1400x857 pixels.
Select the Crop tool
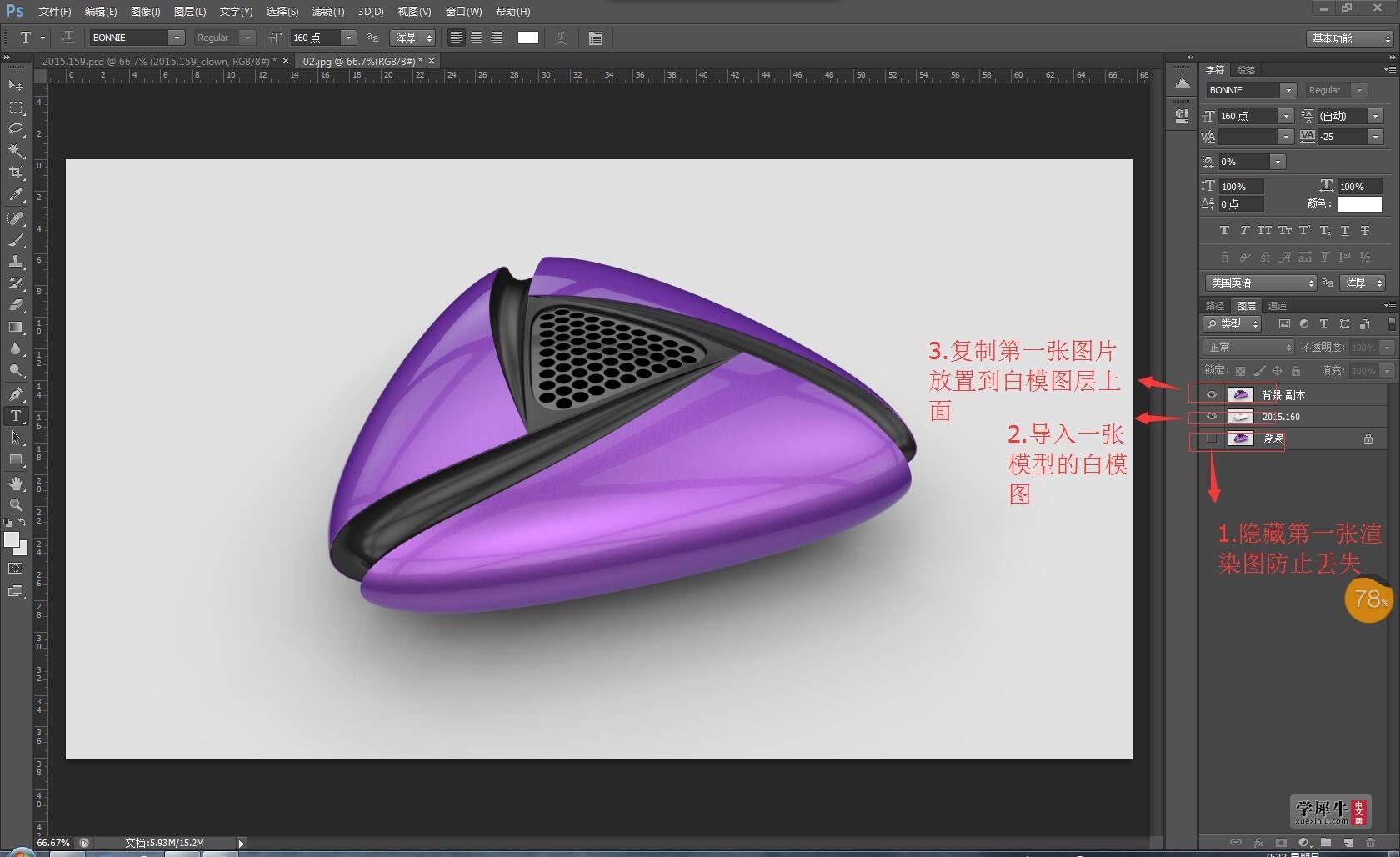point(15,173)
